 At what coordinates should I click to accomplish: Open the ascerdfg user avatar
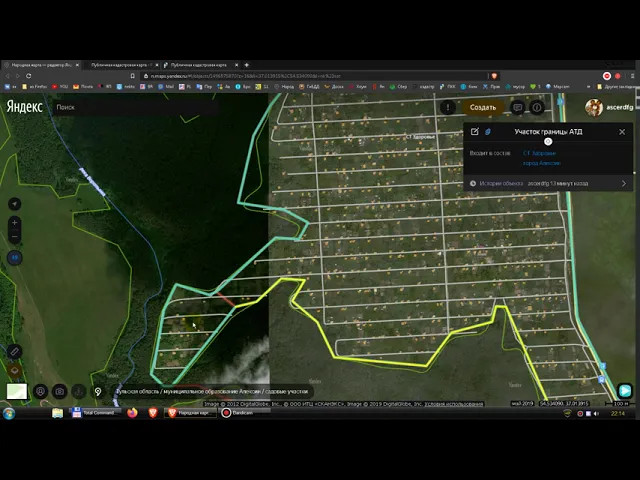594,107
